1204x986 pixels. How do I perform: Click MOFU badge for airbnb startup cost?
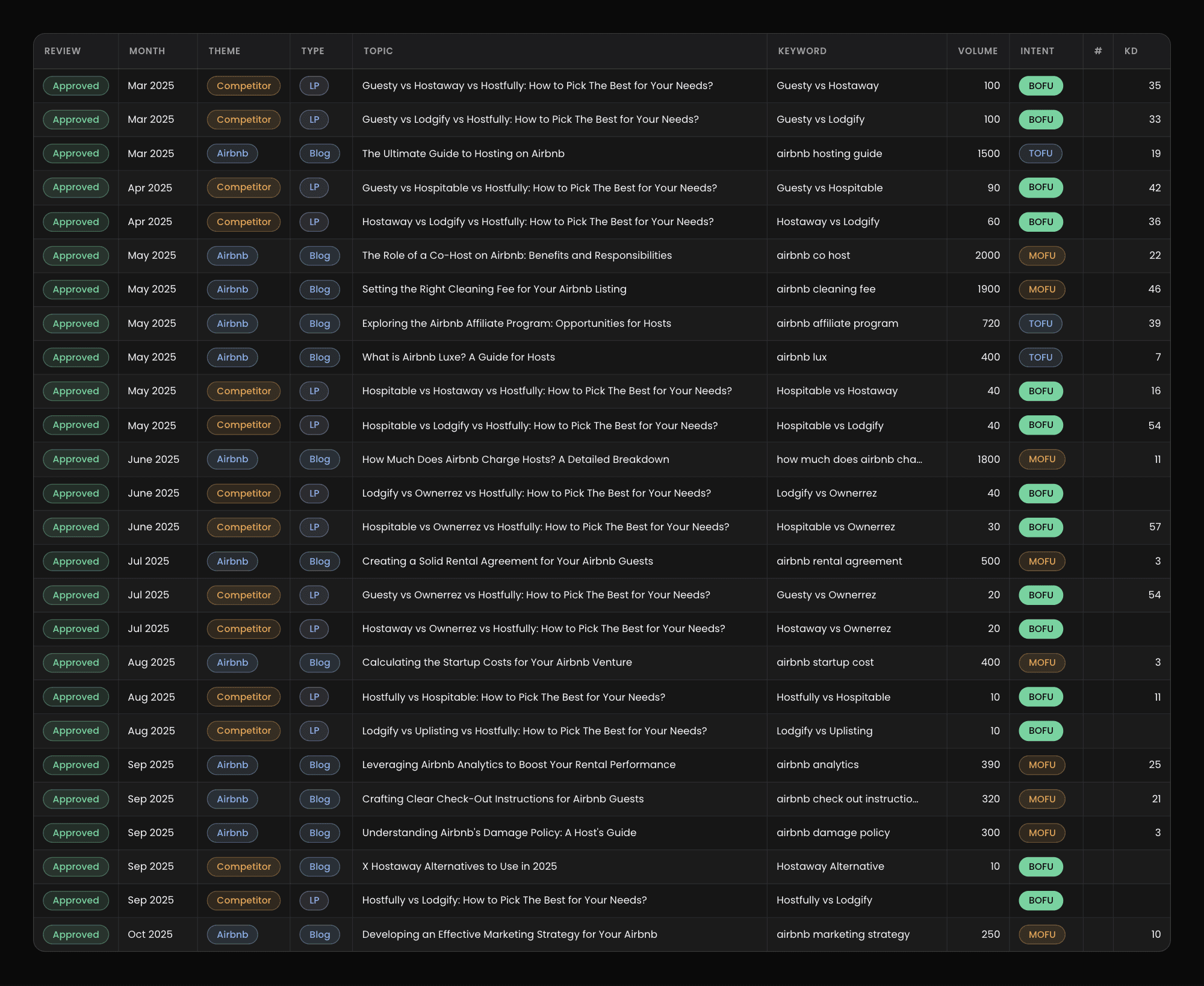[x=1041, y=662]
